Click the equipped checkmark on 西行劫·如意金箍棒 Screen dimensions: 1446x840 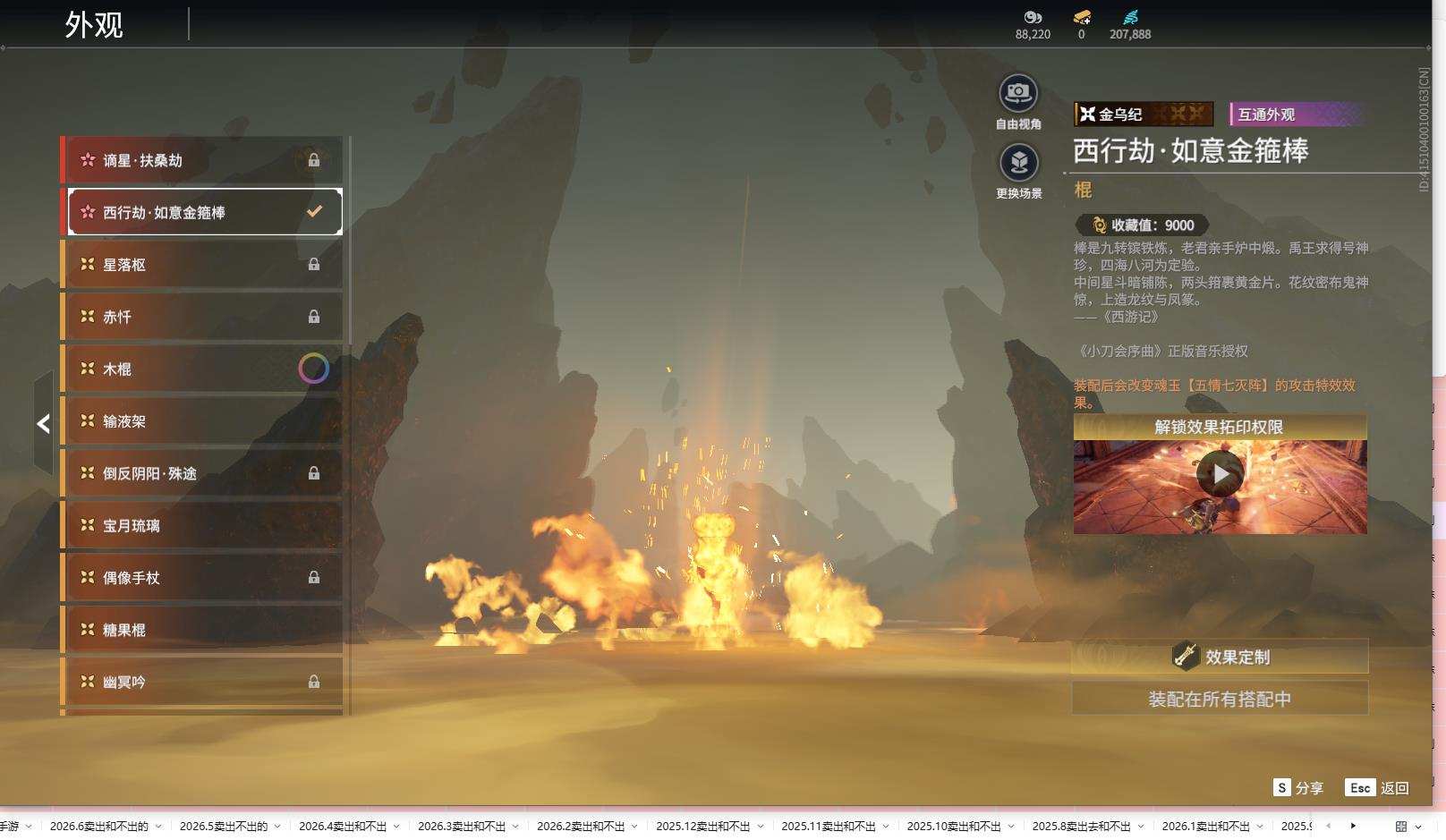coord(314,212)
